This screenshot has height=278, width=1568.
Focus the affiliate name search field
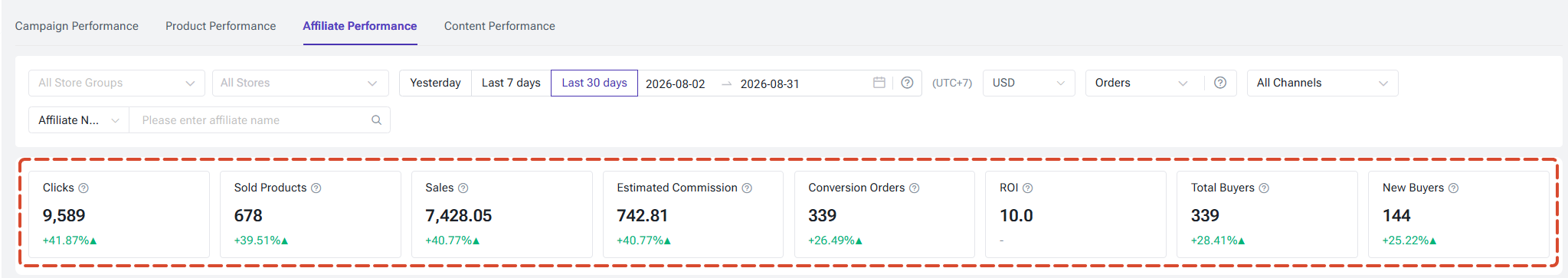coord(250,120)
